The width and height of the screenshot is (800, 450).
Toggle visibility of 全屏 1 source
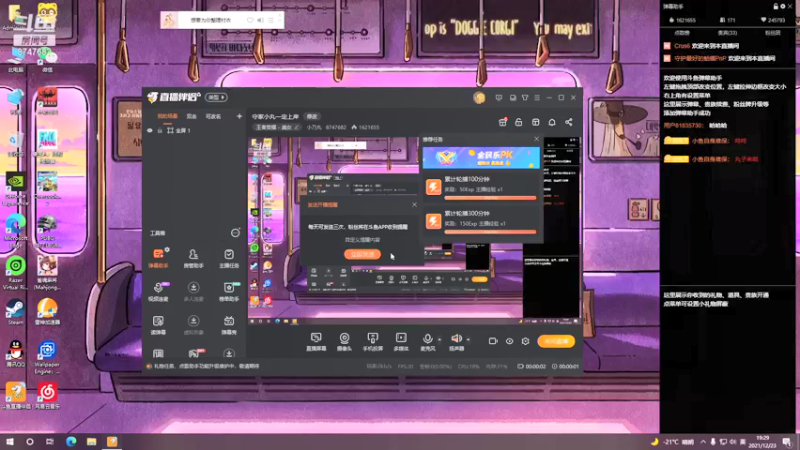point(150,131)
